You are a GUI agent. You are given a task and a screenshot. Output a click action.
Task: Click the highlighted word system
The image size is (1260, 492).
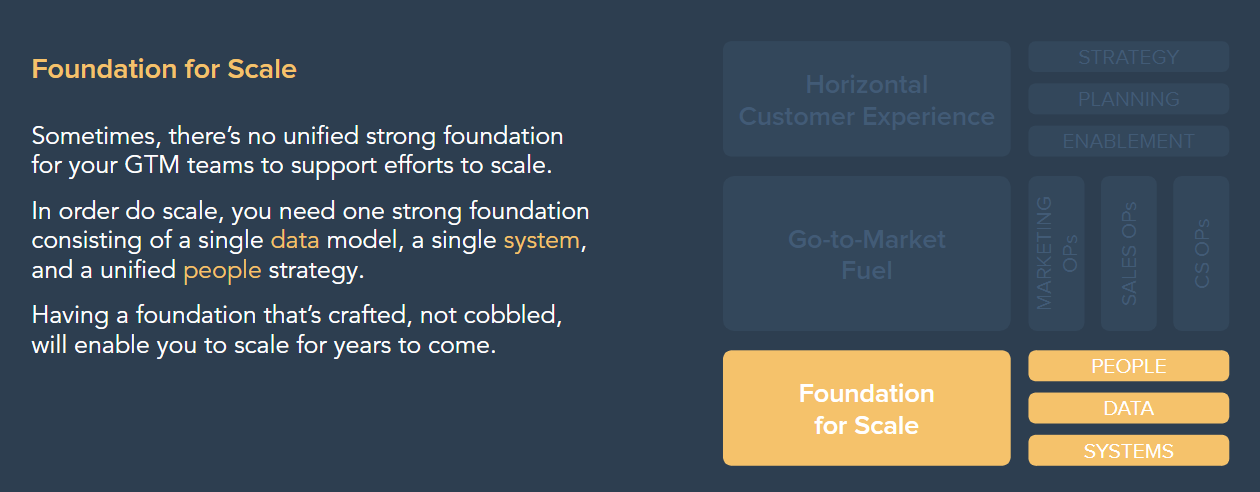pos(541,241)
